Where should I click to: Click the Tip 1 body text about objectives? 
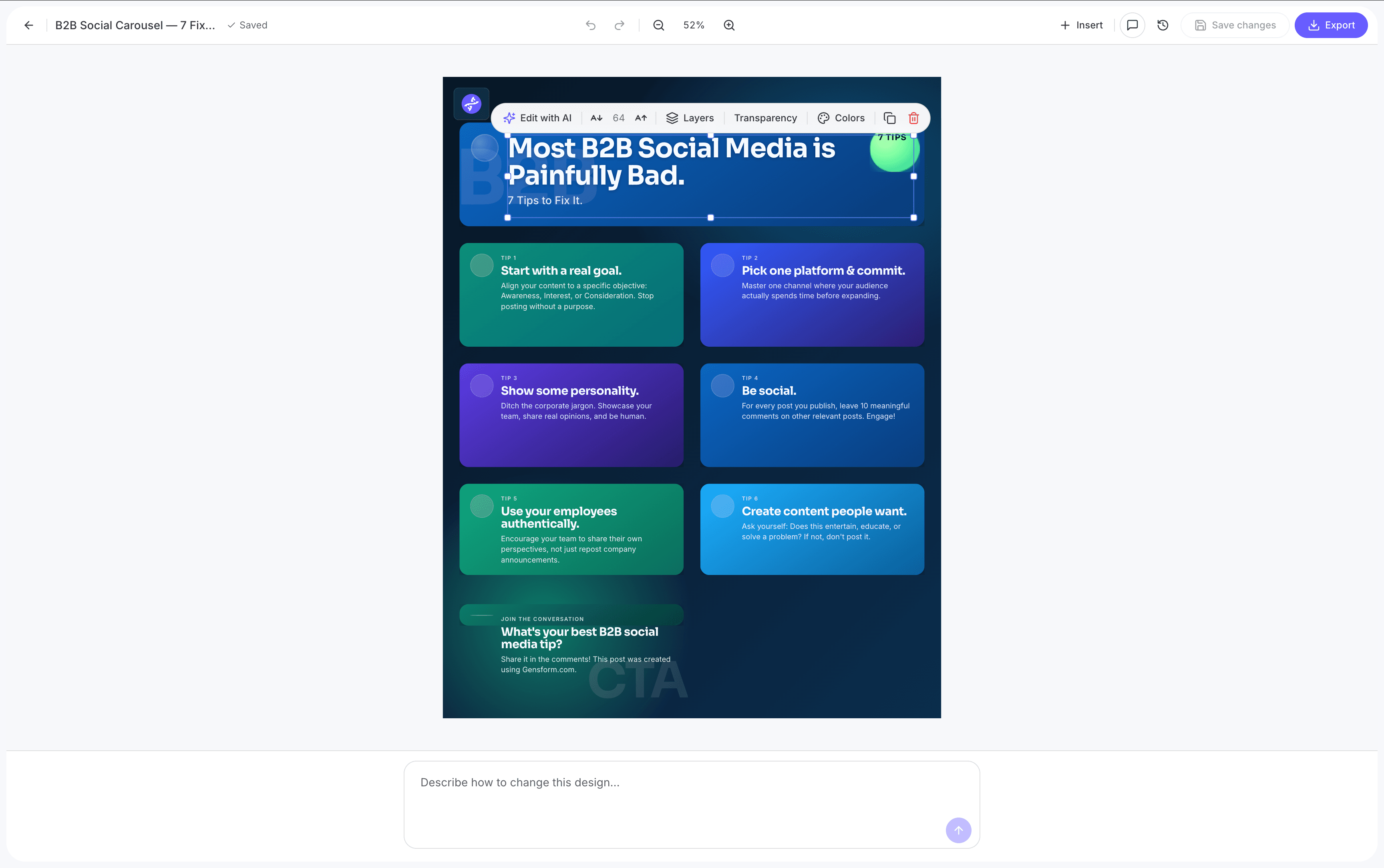point(577,295)
